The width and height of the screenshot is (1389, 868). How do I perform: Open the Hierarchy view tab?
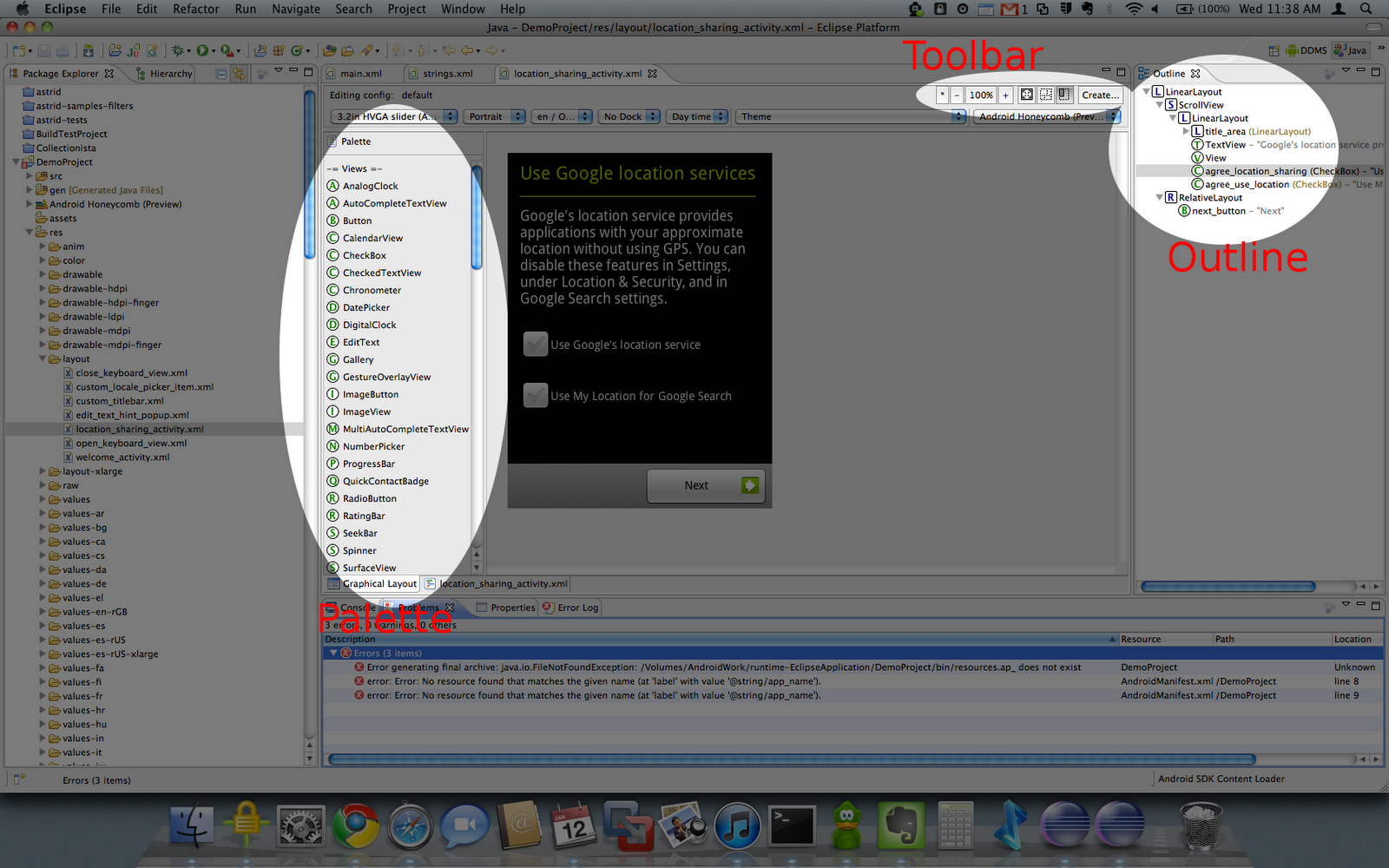(163, 74)
